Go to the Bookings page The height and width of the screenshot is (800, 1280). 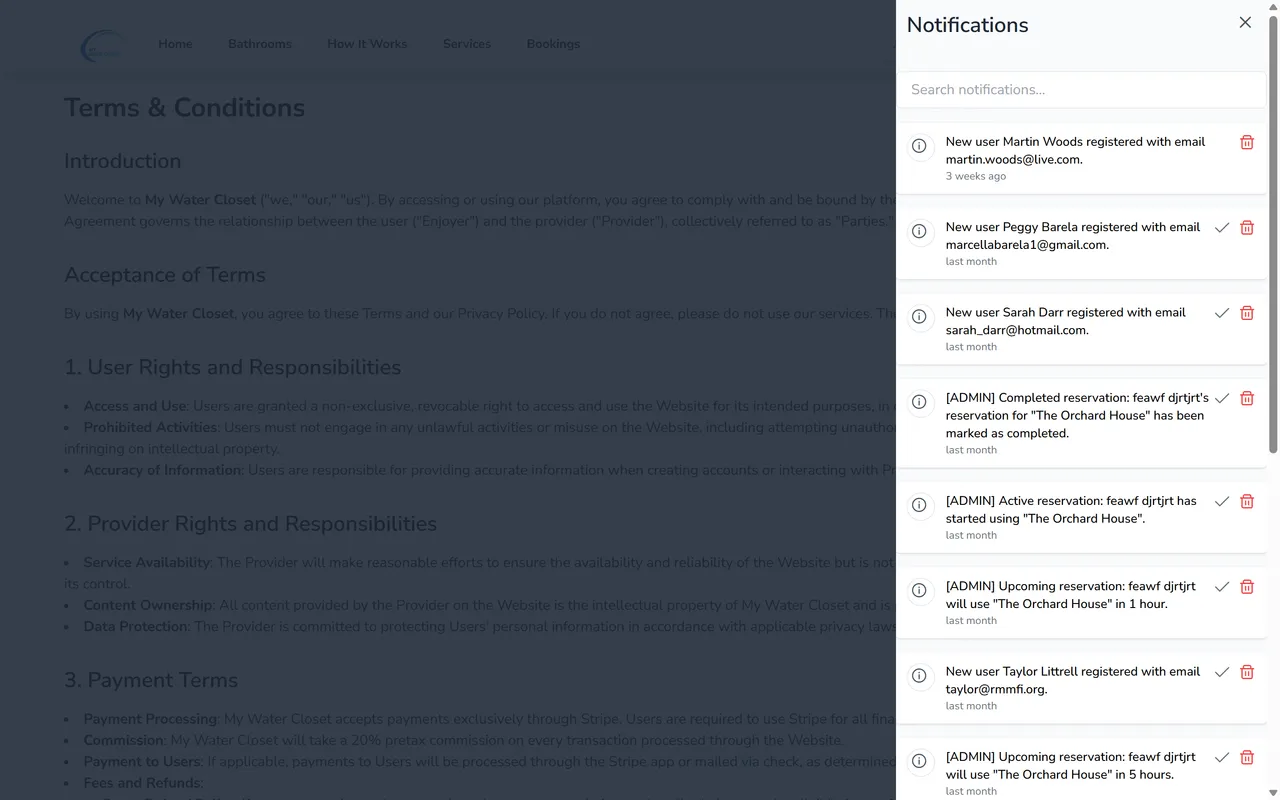553,44
